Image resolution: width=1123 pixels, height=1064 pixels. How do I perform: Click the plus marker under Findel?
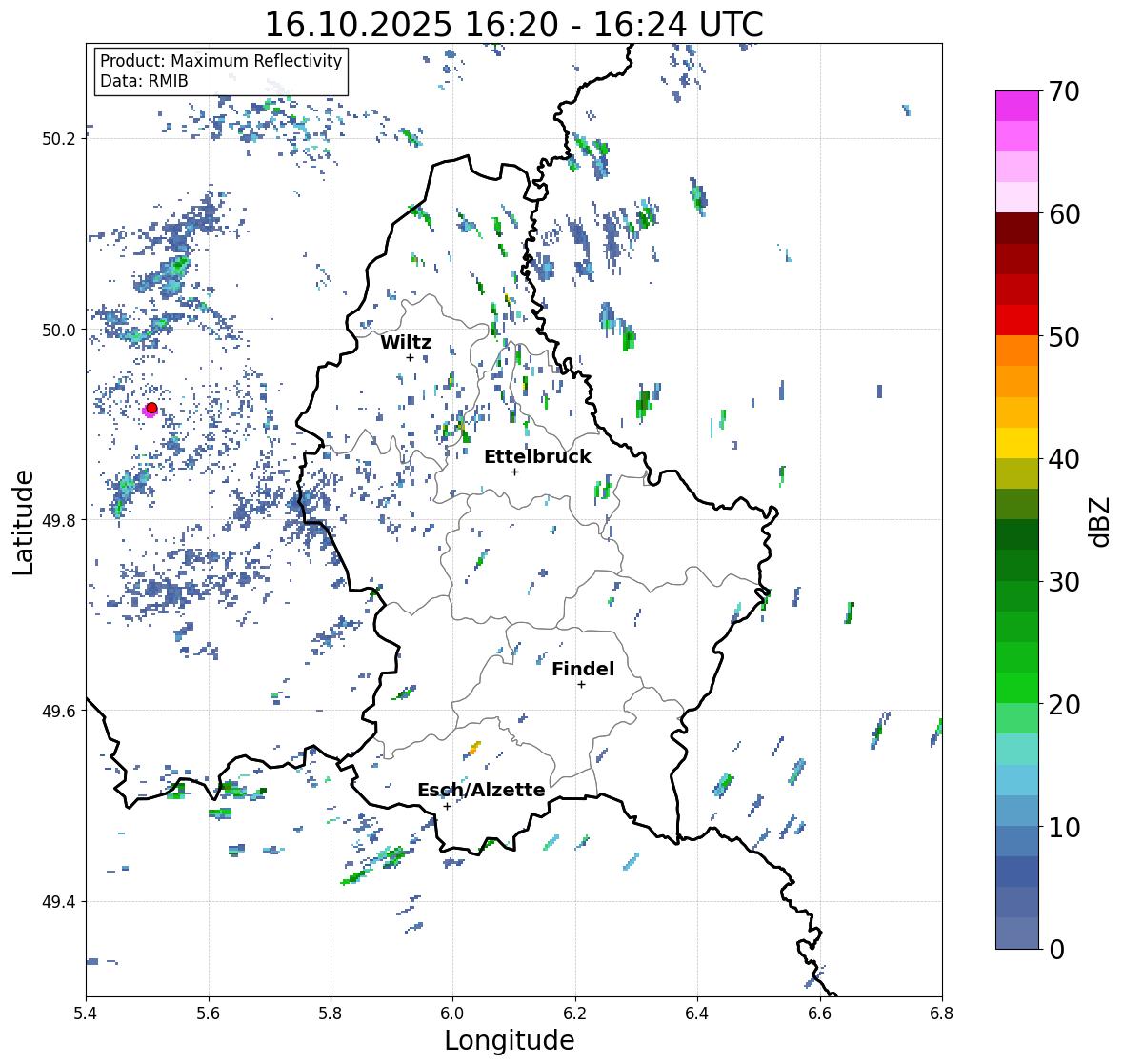[582, 685]
